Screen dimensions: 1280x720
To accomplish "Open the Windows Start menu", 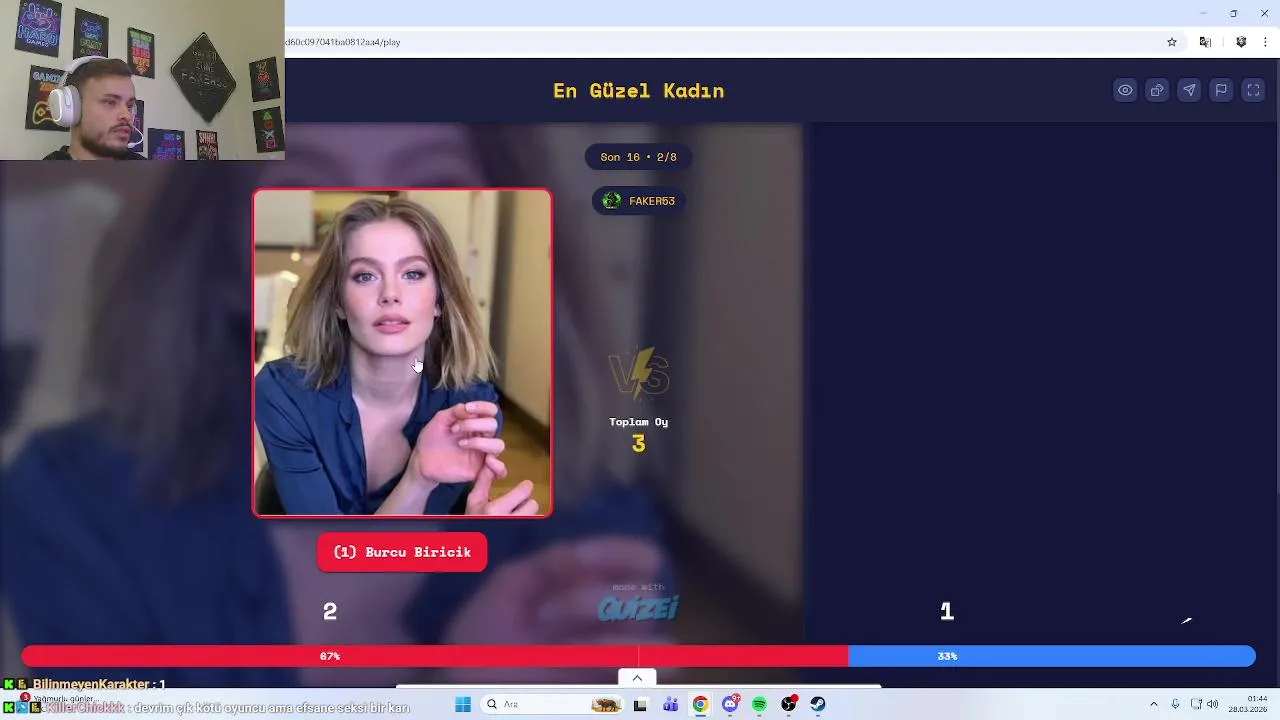I will [463, 704].
